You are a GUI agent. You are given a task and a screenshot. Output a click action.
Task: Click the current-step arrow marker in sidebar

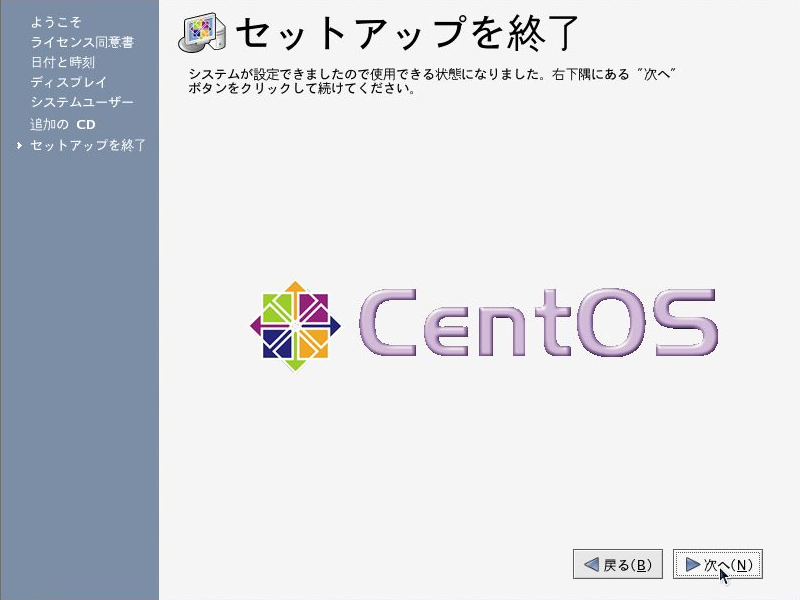[x=19, y=145]
